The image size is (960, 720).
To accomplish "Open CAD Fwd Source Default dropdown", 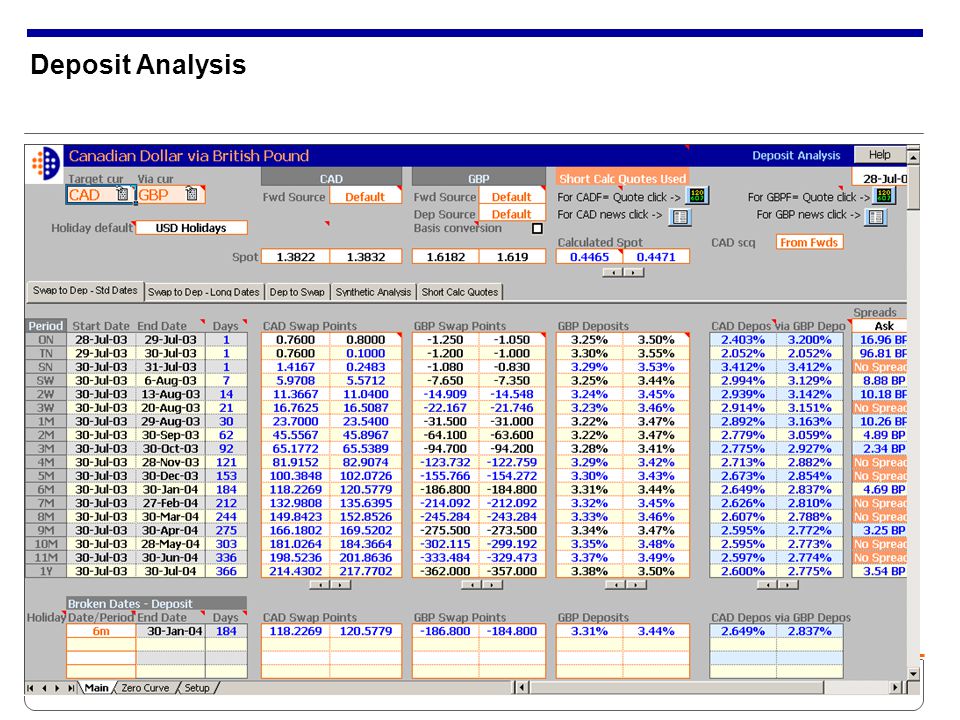I will [x=366, y=196].
